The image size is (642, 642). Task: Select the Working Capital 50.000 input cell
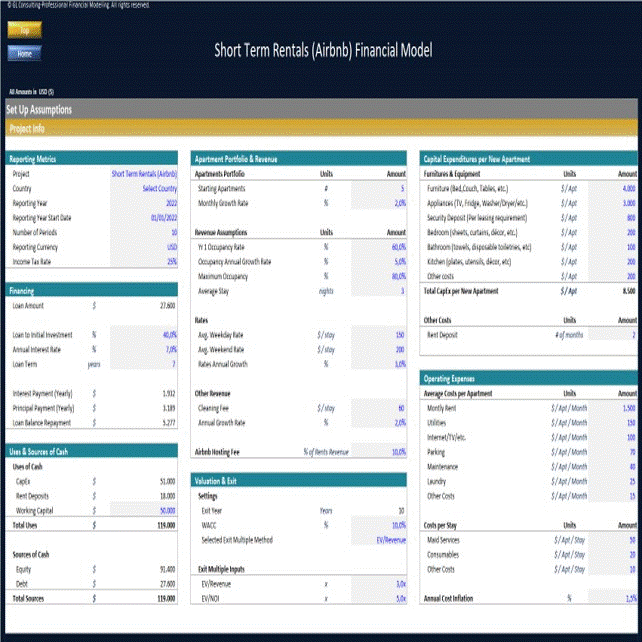point(144,511)
